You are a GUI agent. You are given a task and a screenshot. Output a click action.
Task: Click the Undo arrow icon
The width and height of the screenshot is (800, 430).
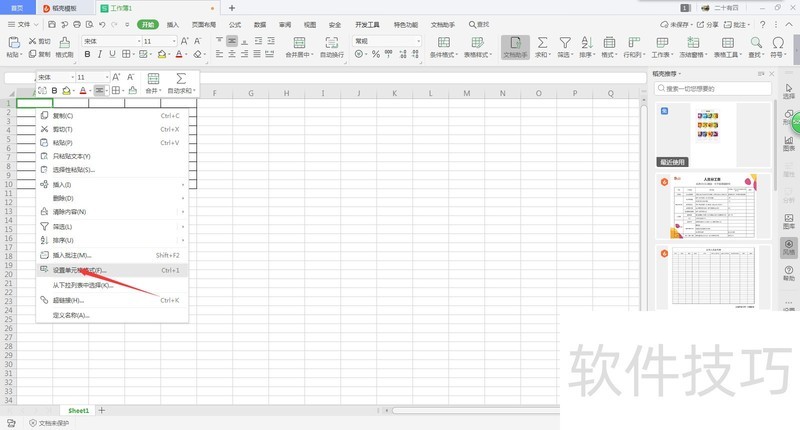pos(102,24)
